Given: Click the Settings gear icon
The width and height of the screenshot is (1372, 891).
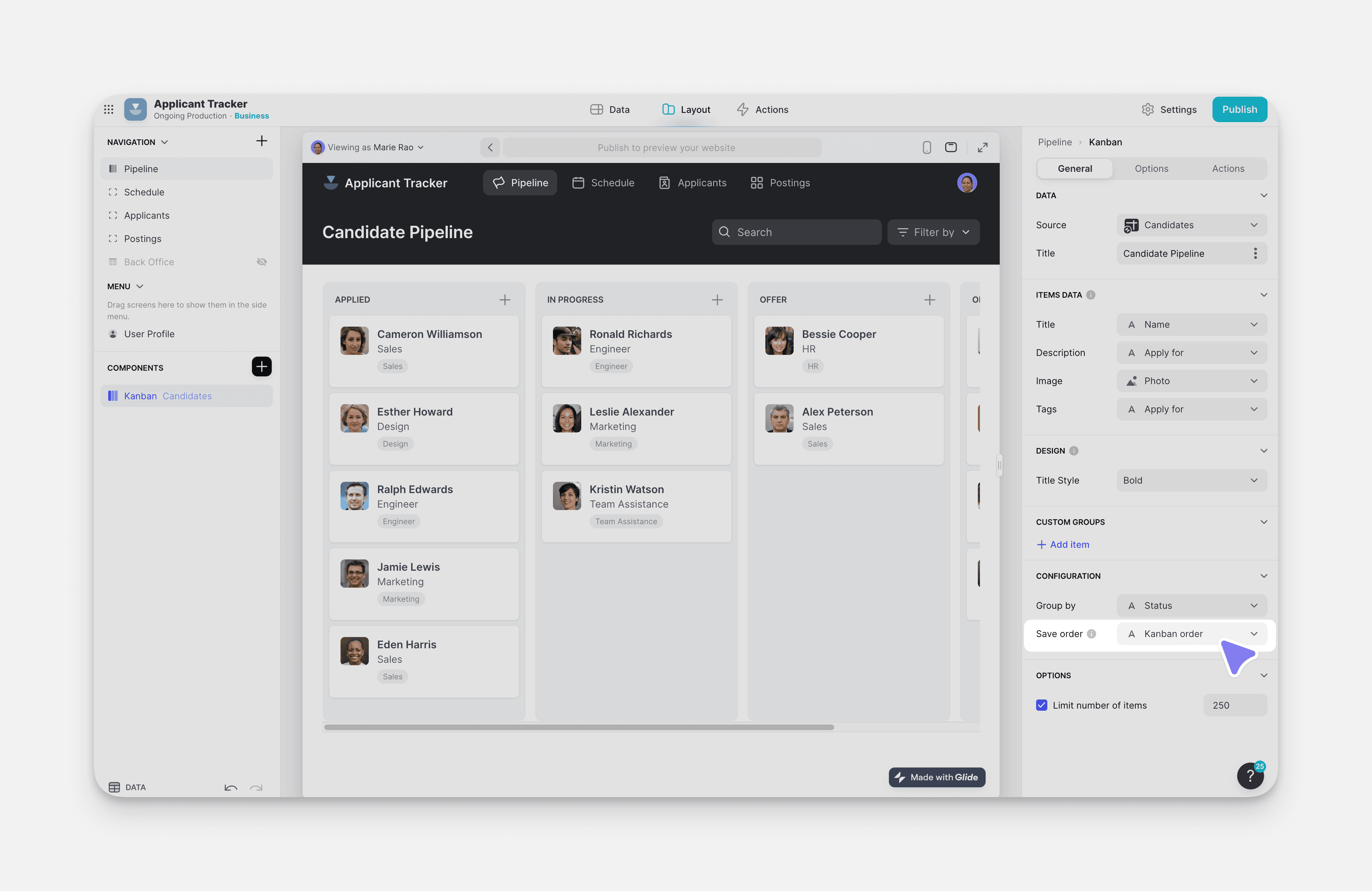Looking at the screenshot, I should [x=1148, y=110].
